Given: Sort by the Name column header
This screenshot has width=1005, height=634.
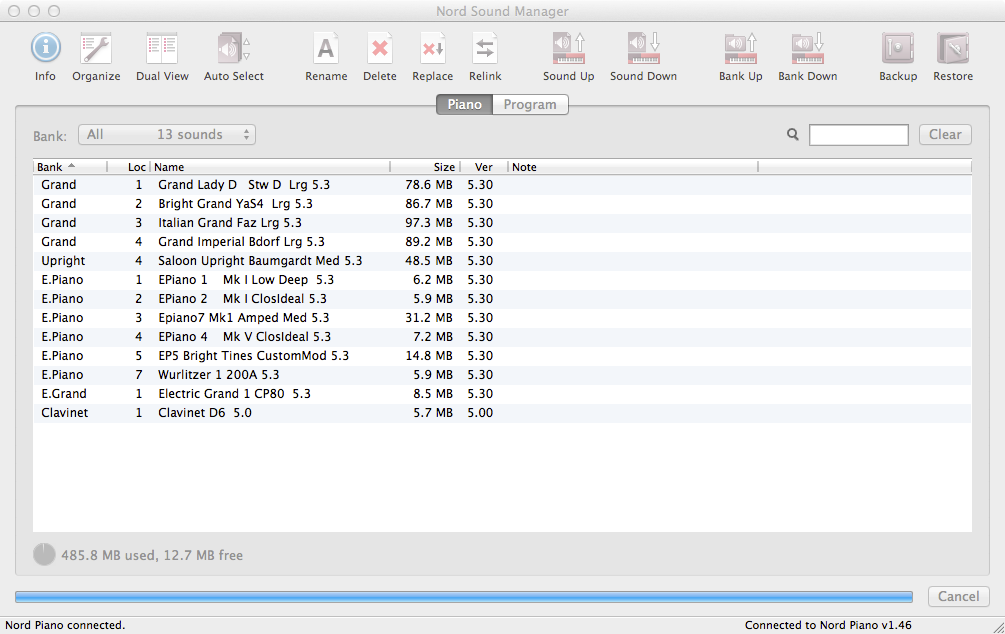Looking at the screenshot, I should coord(270,167).
